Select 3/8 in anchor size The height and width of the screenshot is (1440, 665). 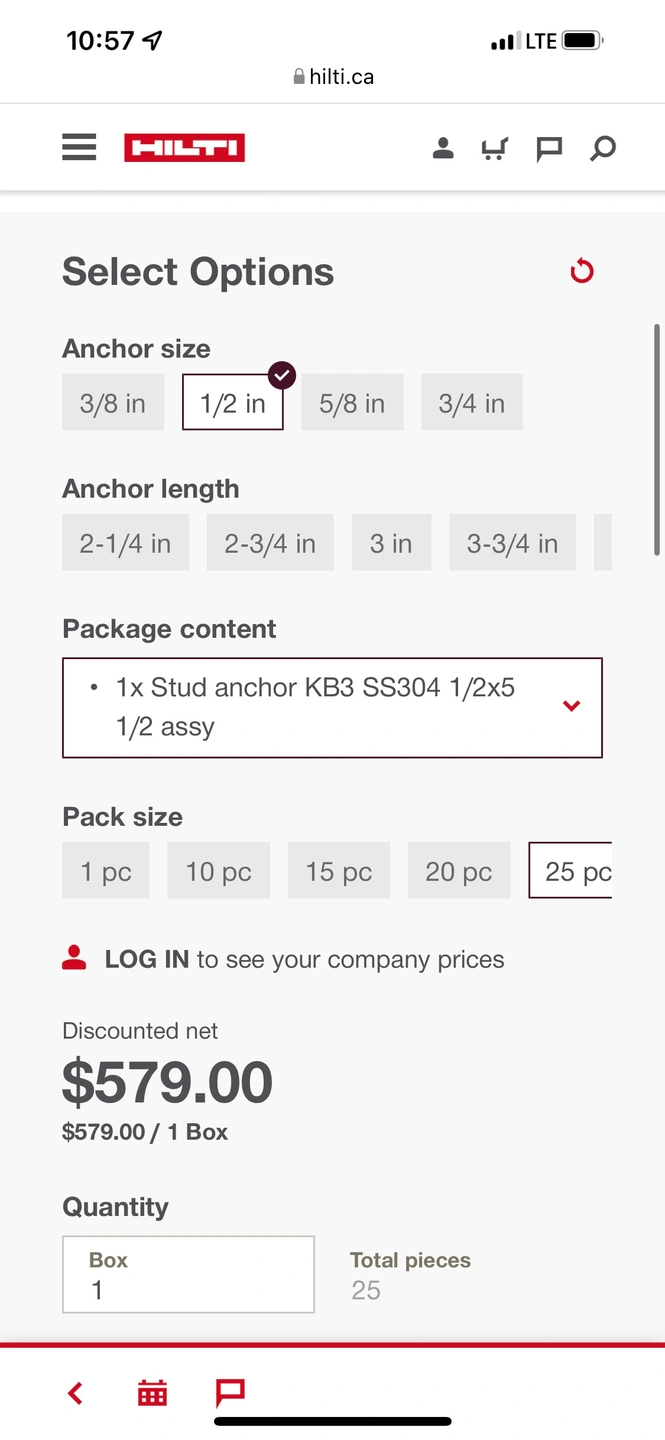point(113,403)
